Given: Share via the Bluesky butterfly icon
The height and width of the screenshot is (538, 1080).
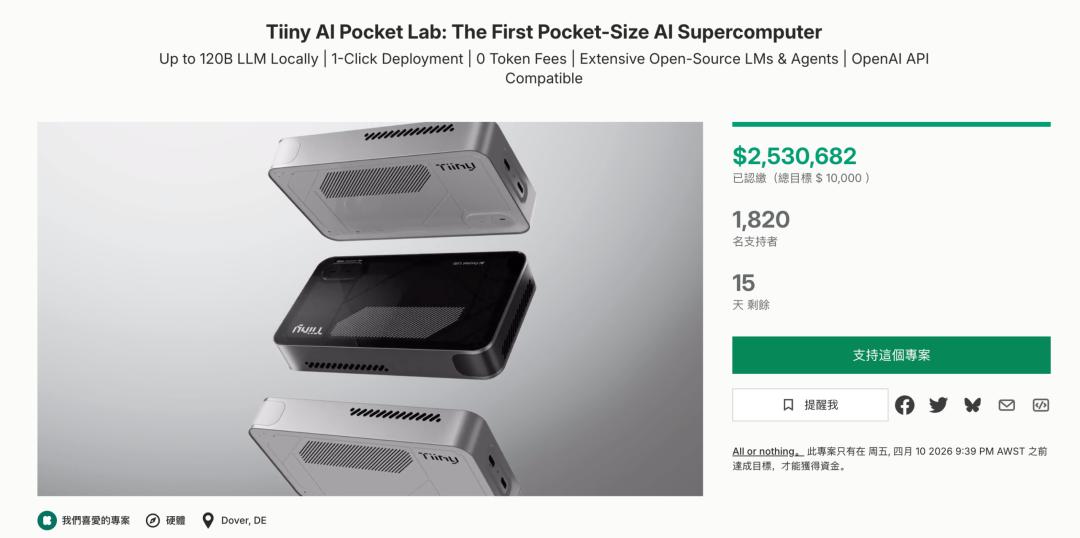Looking at the screenshot, I should [972, 405].
